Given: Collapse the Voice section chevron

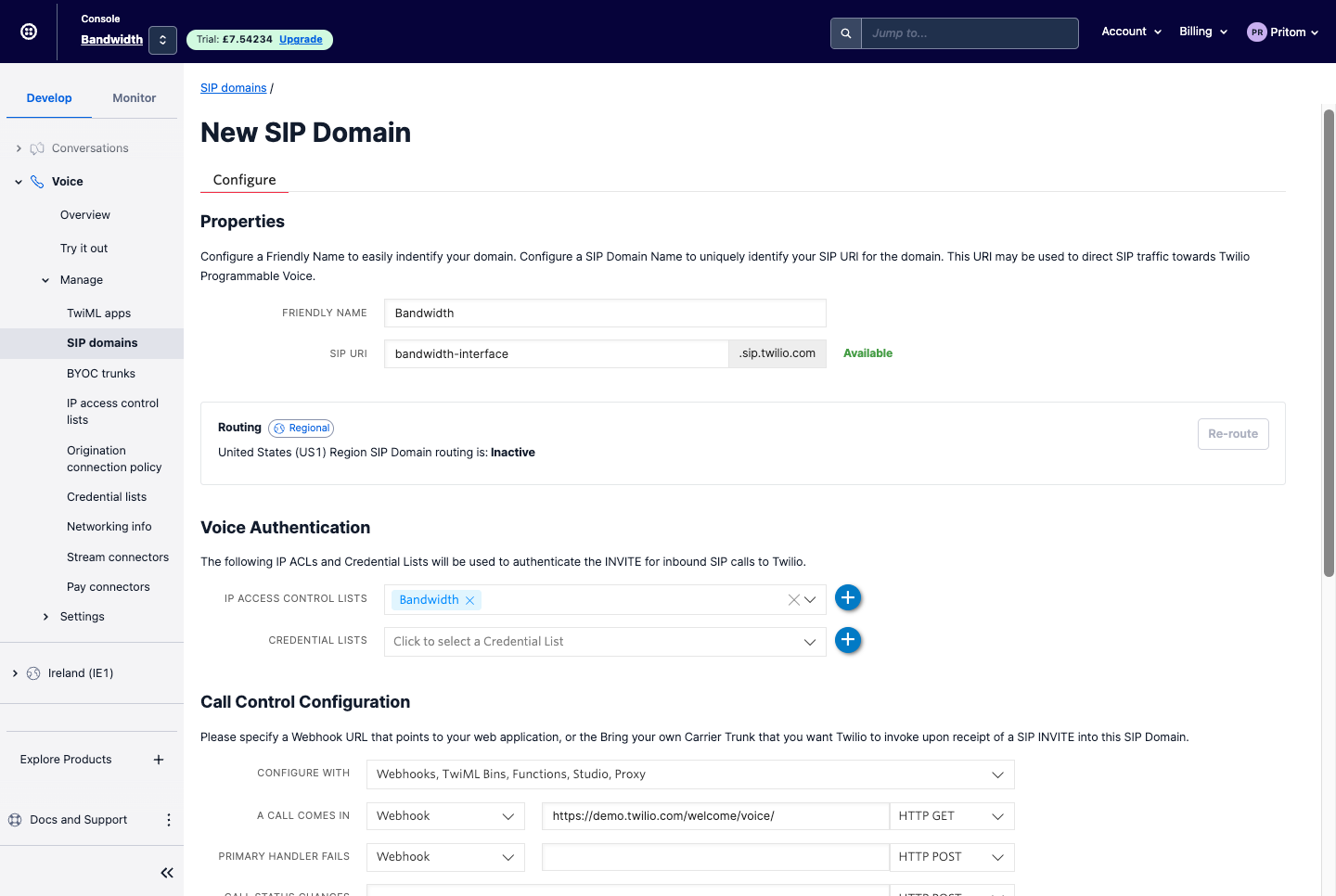Looking at the screenshot, I should [x=19, y=182].
